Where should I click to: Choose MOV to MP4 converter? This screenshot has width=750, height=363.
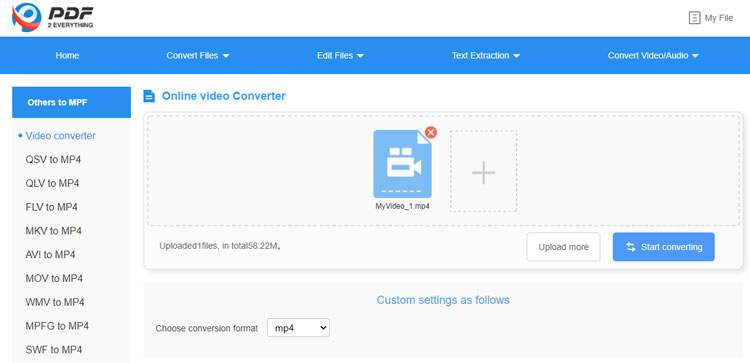pyautogui.click(x=54, y=278)
